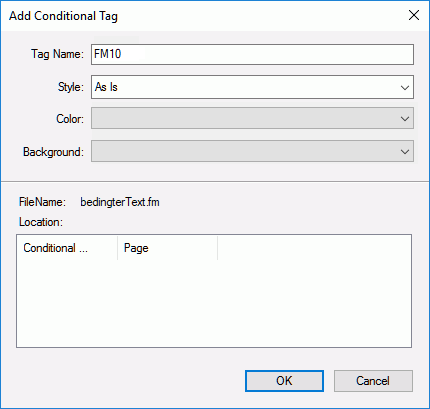Confirm the dialog with the OK button

pyautogui.click(x=284, y=381)
